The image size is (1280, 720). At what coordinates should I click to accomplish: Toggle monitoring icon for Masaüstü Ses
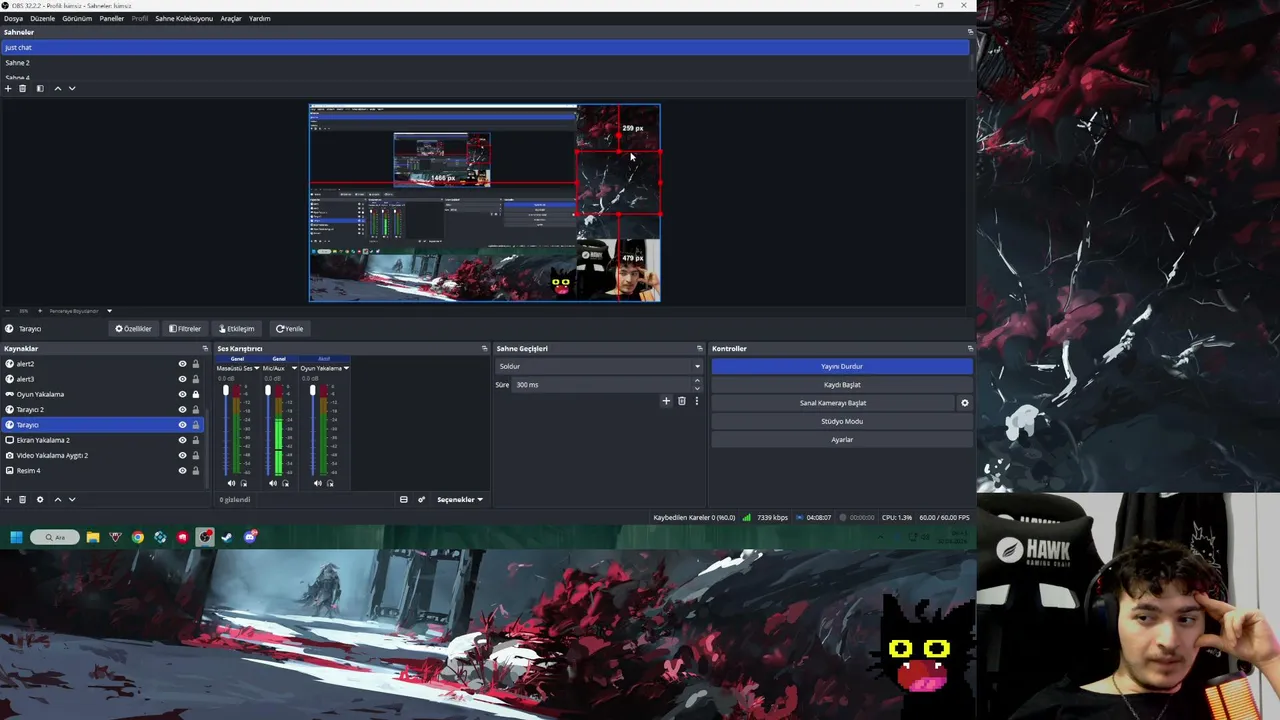click(243, 483)
